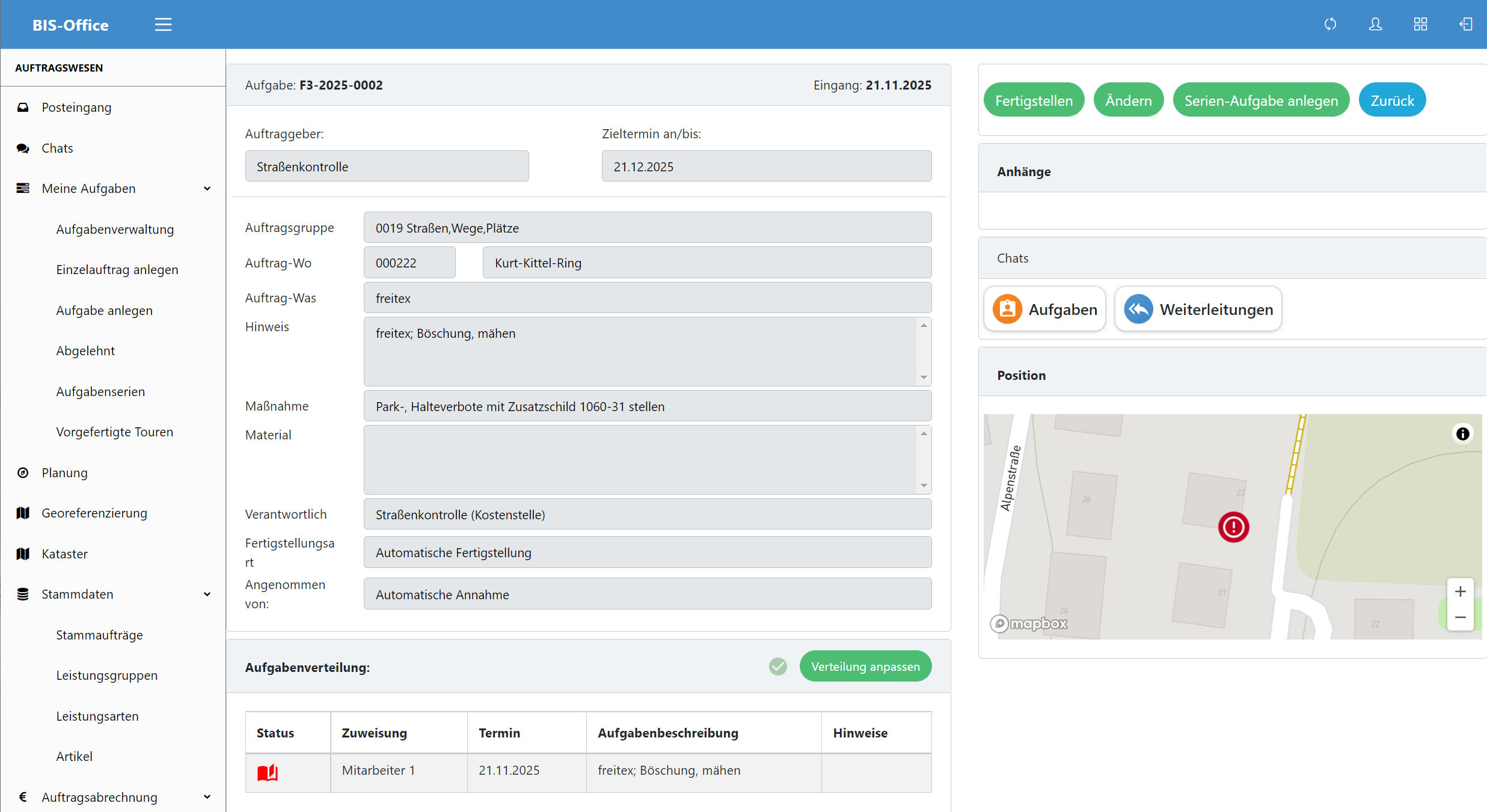
Task: Click the orange Aufgaben chat icon
Action: pyautogui.click(x=1007, y=309)
